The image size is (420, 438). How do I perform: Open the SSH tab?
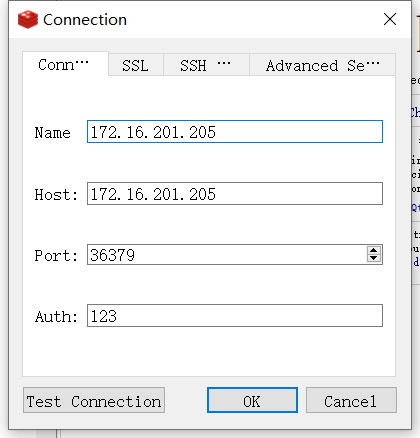[206, 65]
